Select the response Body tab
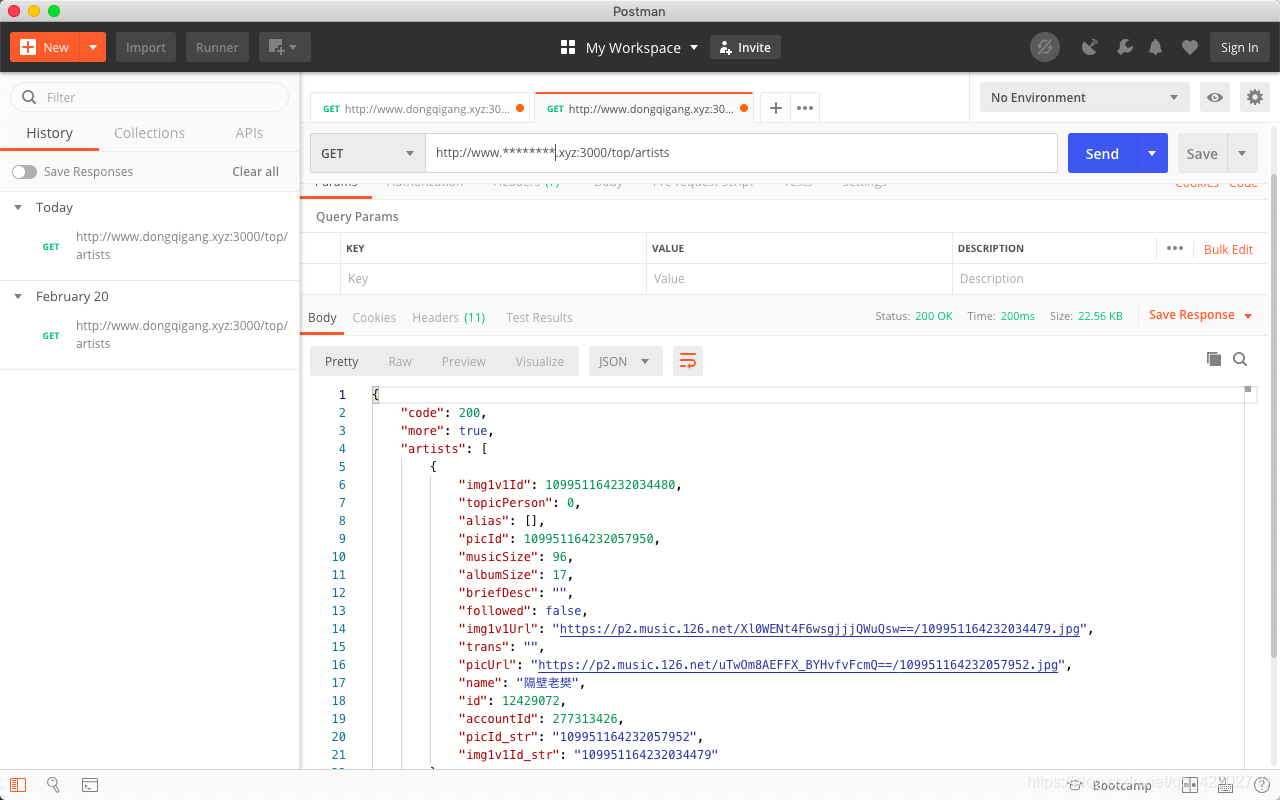Screen dimensions: 1280x800 pos(322,317)
